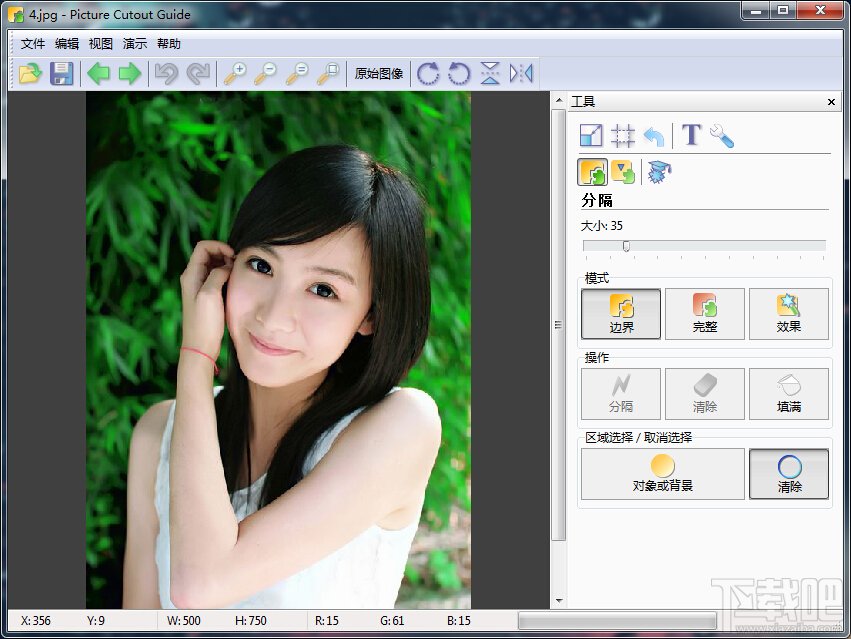Image resolution: width=851 pixels, height=639 pixels.
Task: Open a file with the folder icon
Action: click(x=30, y=73)
